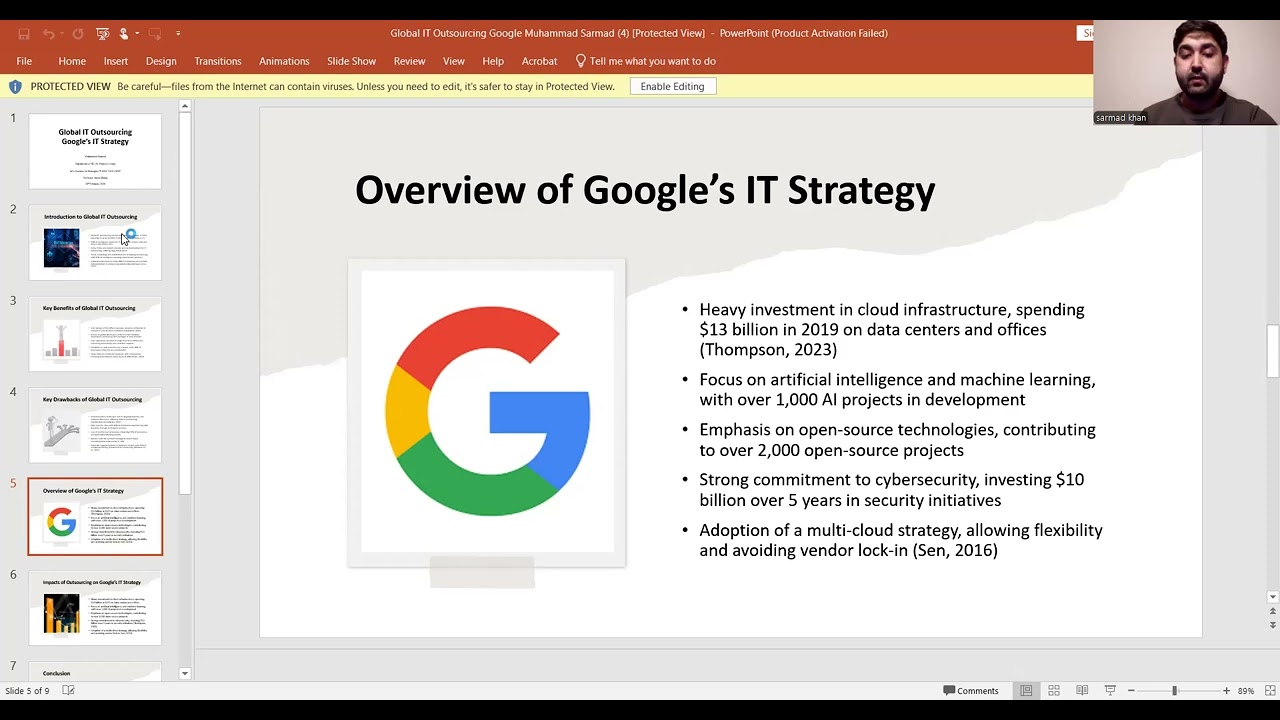Go to previous slide double-arrow button
Viewport: 1280px width, 720px height.
pyautogui.click(x=1273, y=611)
